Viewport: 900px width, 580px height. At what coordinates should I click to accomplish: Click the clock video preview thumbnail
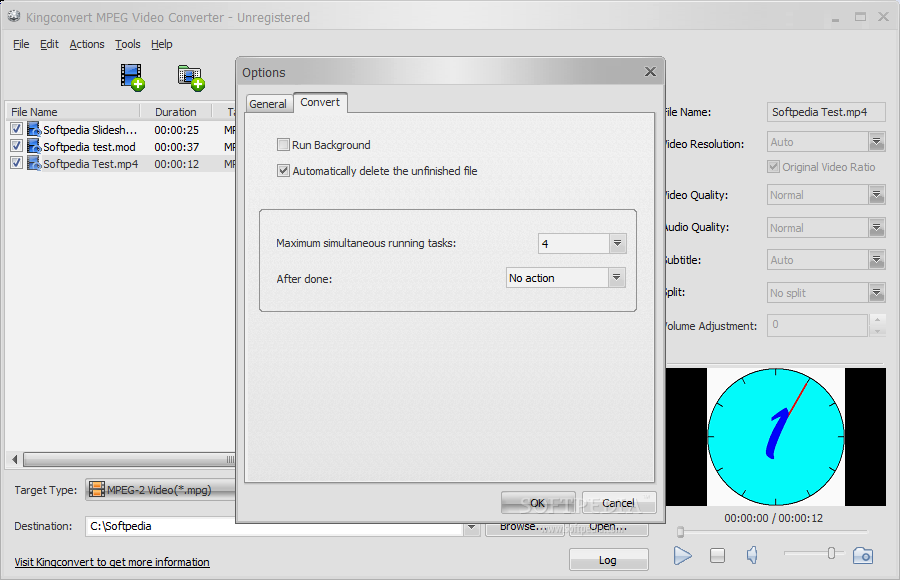pyautogui.click(x=776, y=436)
